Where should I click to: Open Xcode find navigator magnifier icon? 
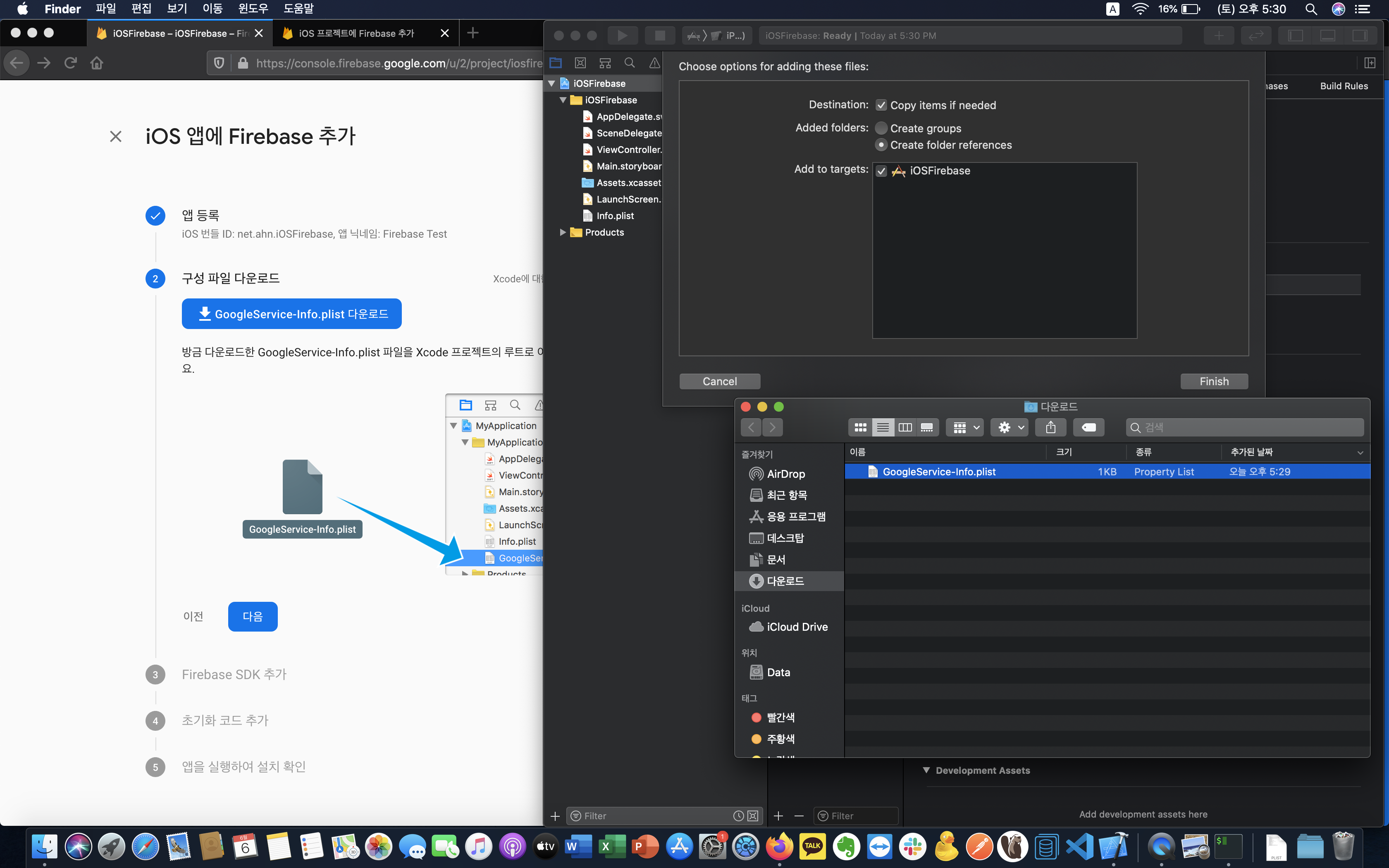coord(630,62)
